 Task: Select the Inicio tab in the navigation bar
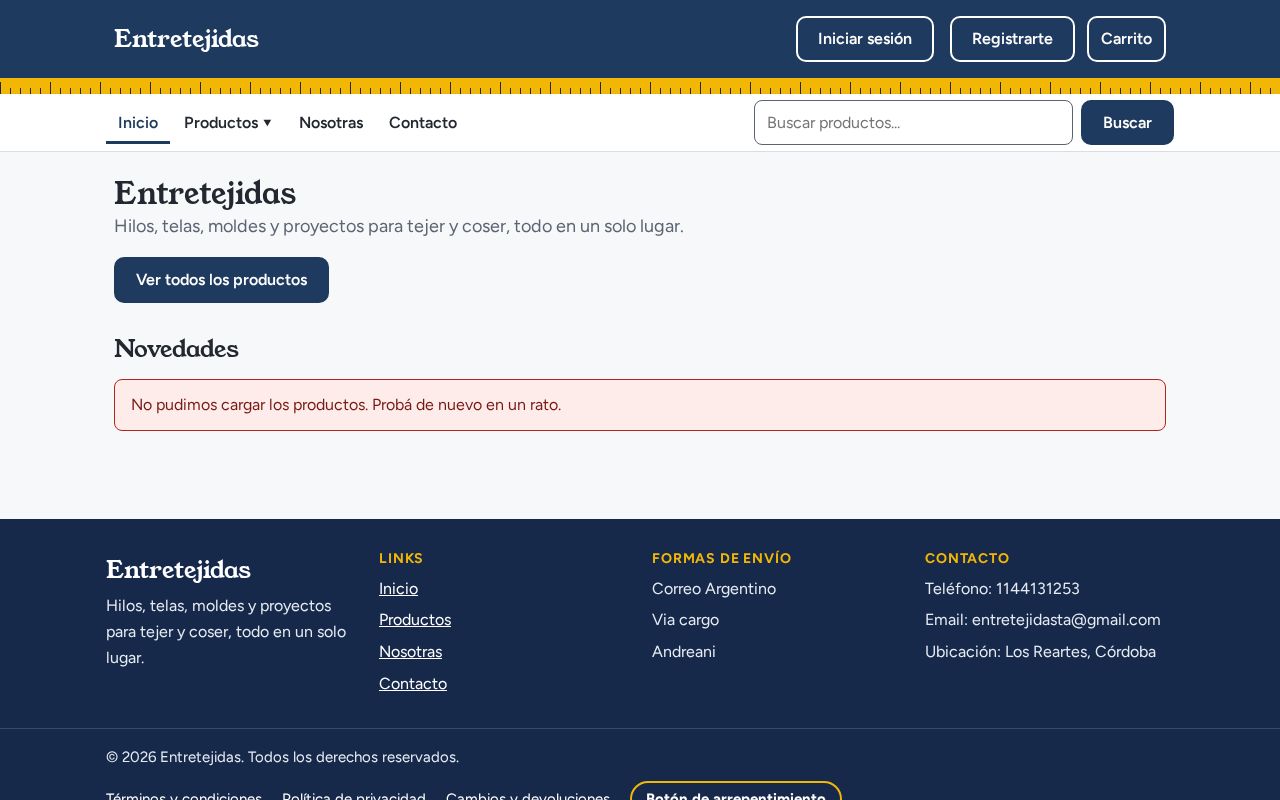[x=138, y=123]
